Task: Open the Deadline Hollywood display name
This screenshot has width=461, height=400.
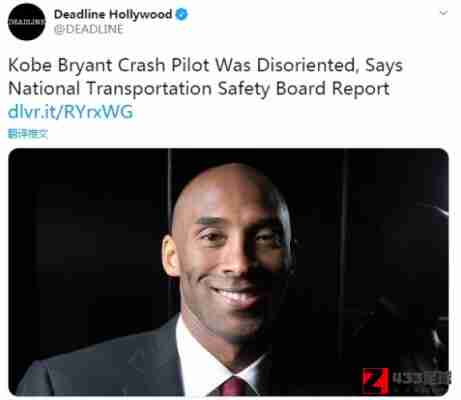Action: tap(113, 14)
